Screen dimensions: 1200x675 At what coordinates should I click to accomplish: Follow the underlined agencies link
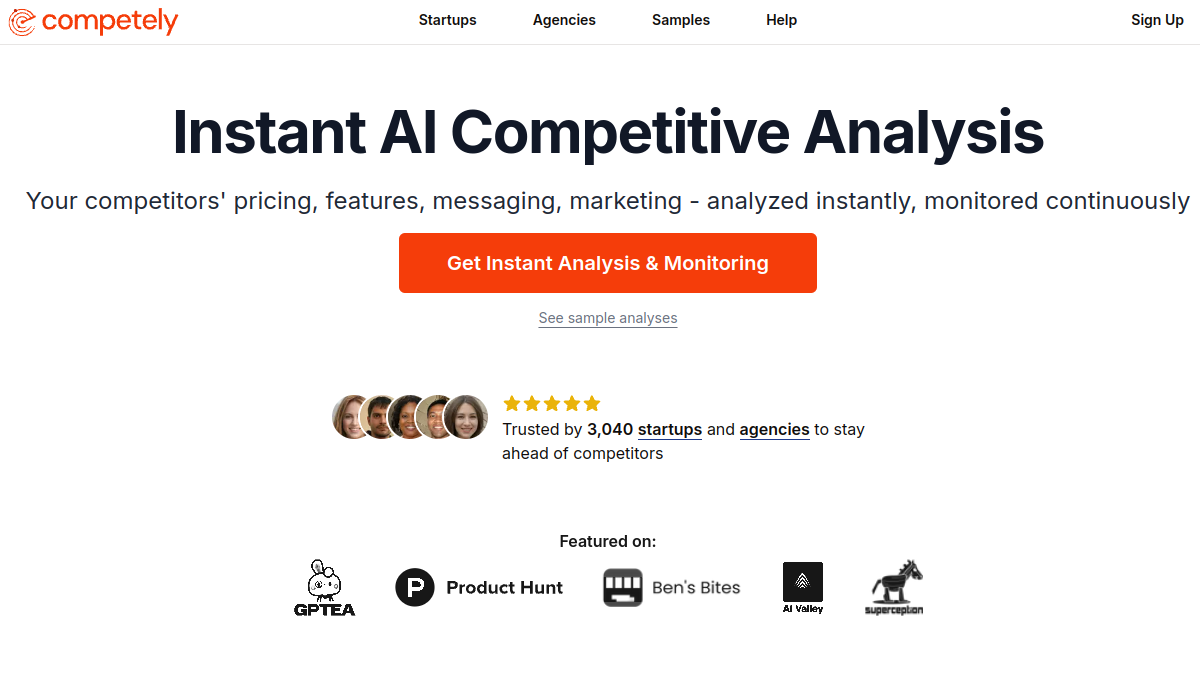point(775,429)
